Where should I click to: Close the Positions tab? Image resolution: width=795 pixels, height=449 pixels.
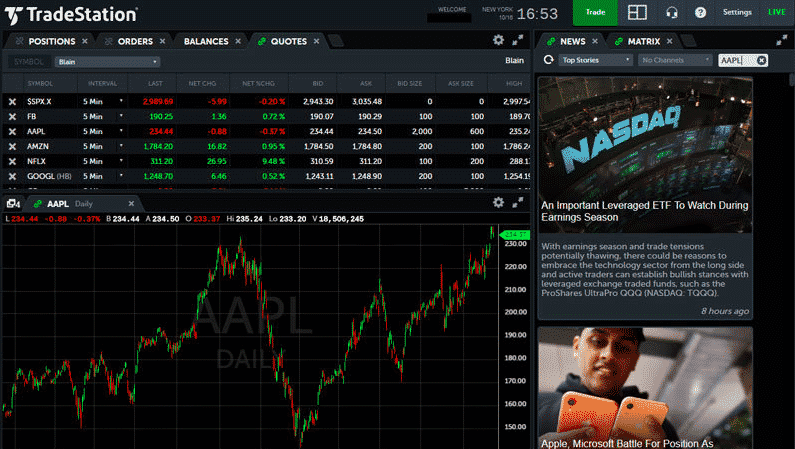pos(85,41)
